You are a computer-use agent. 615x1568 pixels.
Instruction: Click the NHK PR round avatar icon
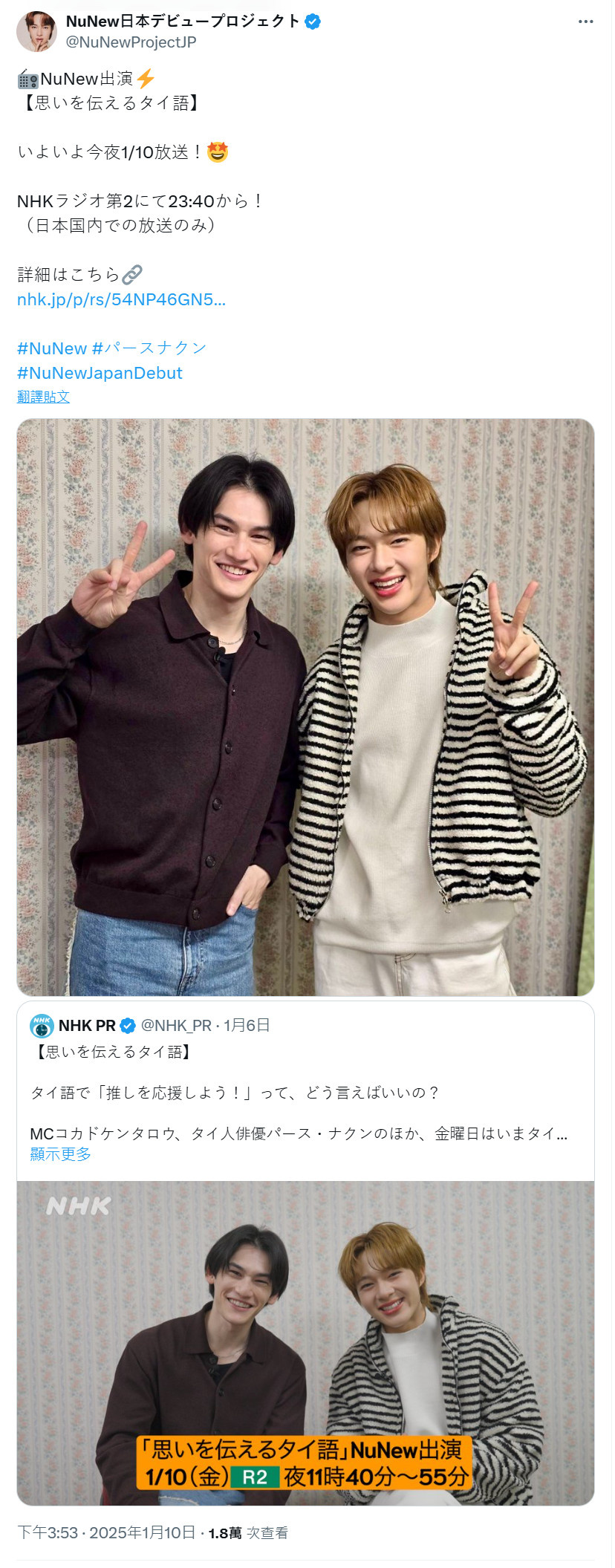point(42,1026)
